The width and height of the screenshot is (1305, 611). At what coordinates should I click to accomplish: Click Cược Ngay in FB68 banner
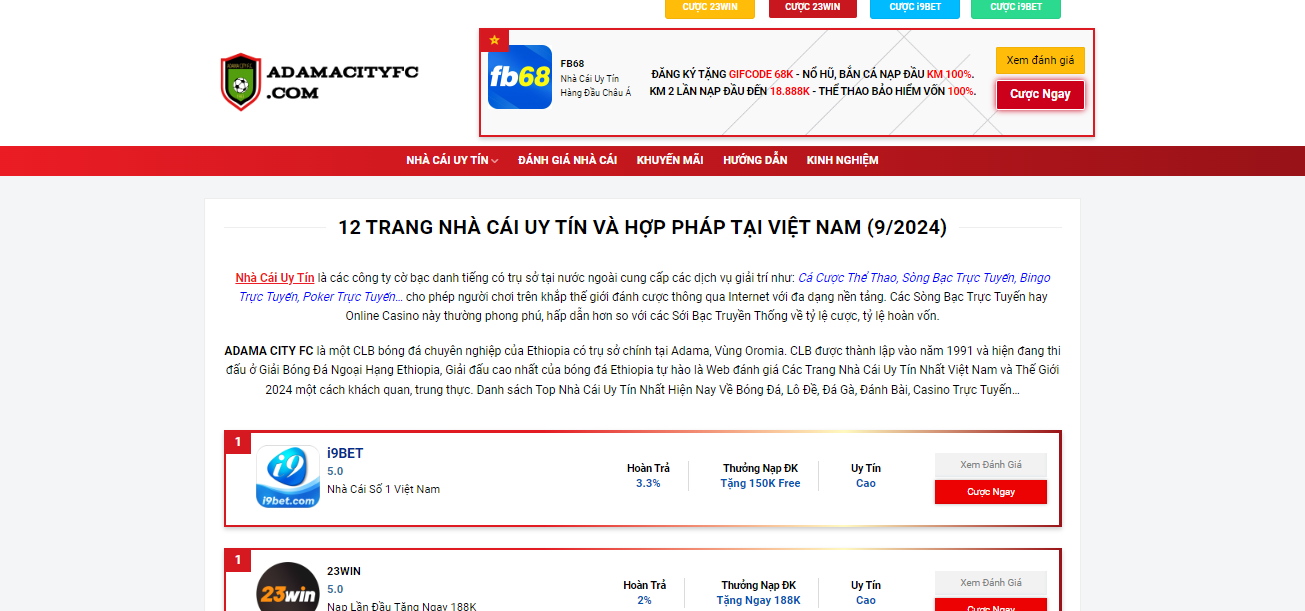pyautogui.click(x=1040, y=94)
